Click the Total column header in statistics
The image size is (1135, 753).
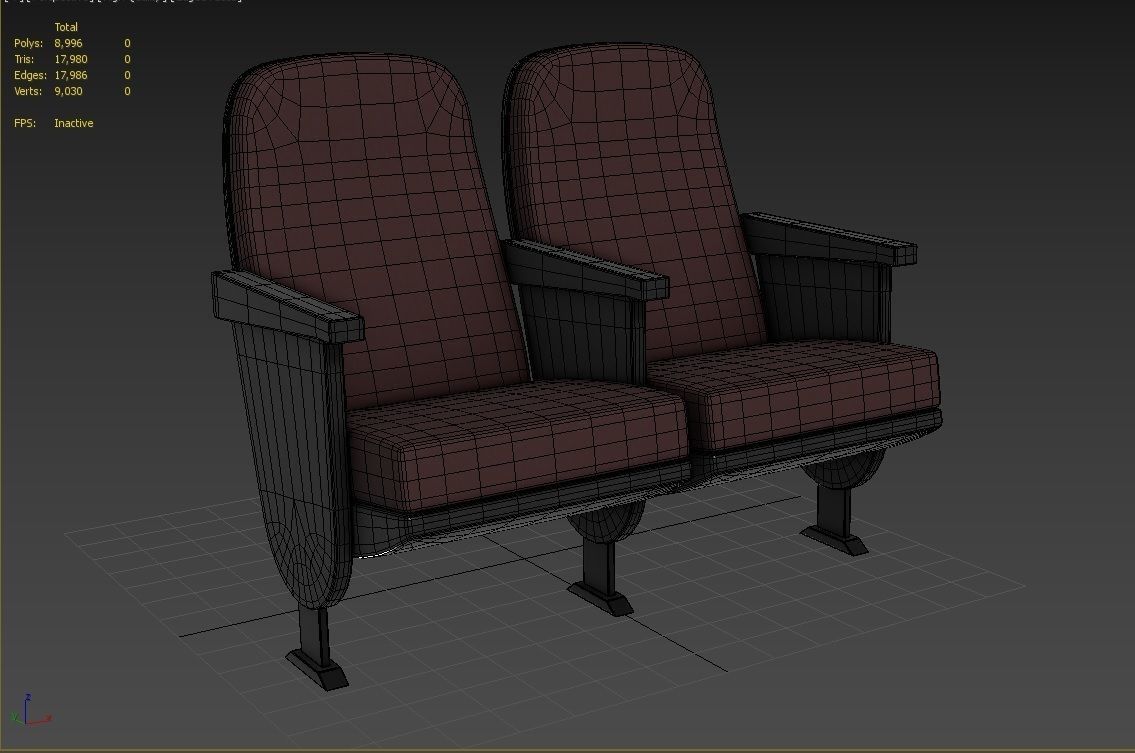click(66, 28)
